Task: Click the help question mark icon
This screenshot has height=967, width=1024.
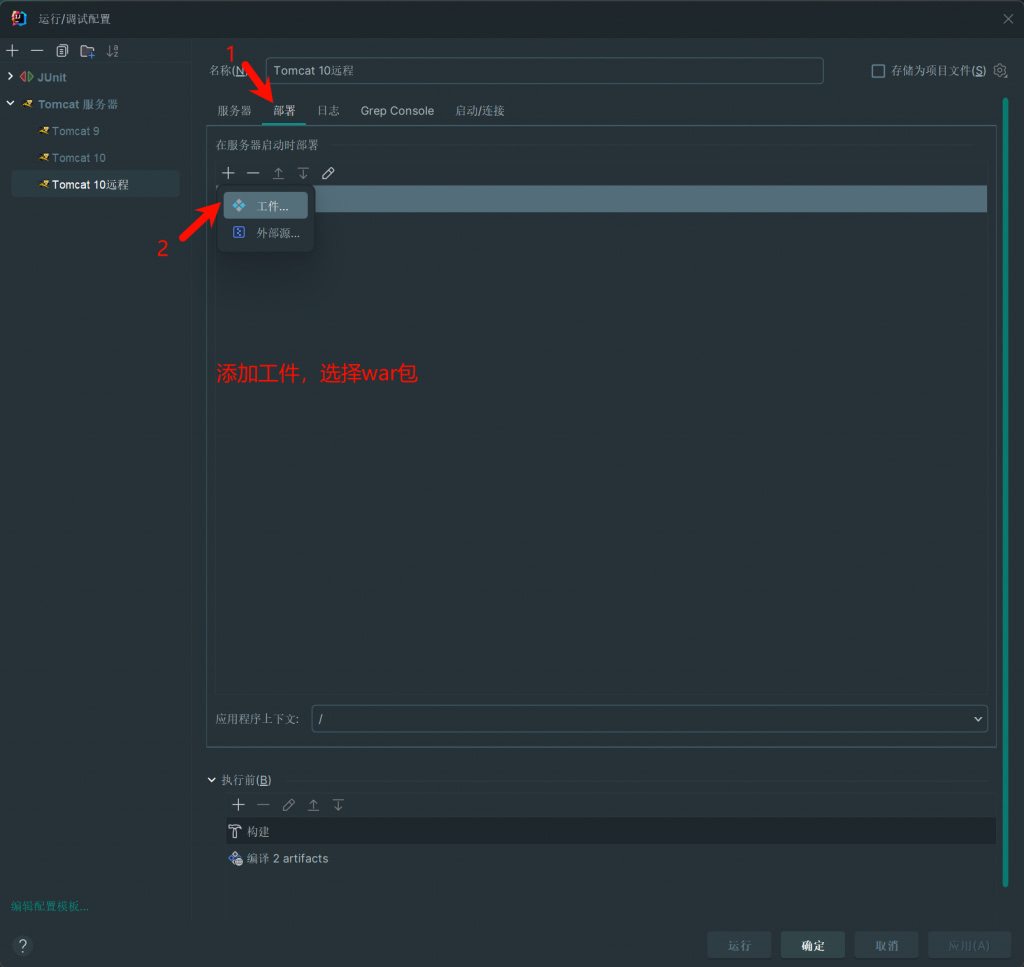Action: click(23, 945)
